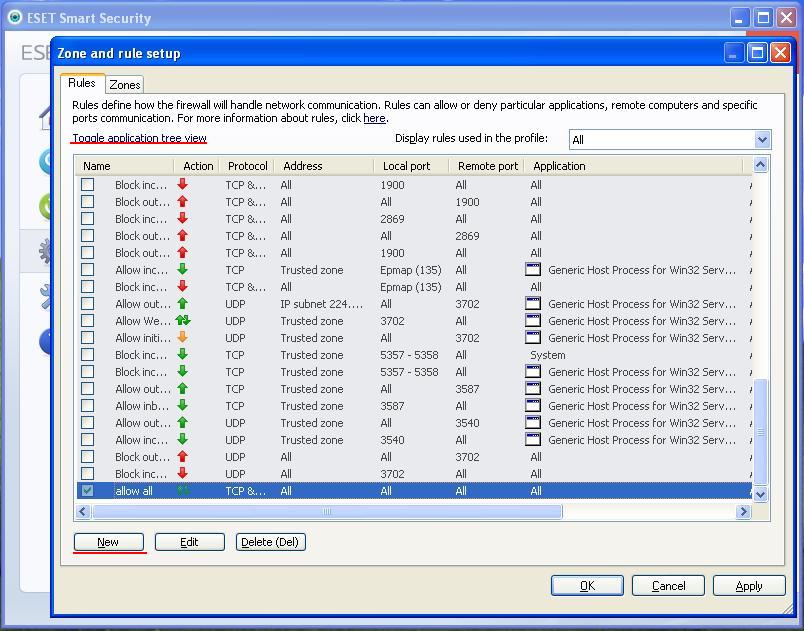
Task: Uncheck the 'allow all' rule checkbox
Action: [88, 491]
